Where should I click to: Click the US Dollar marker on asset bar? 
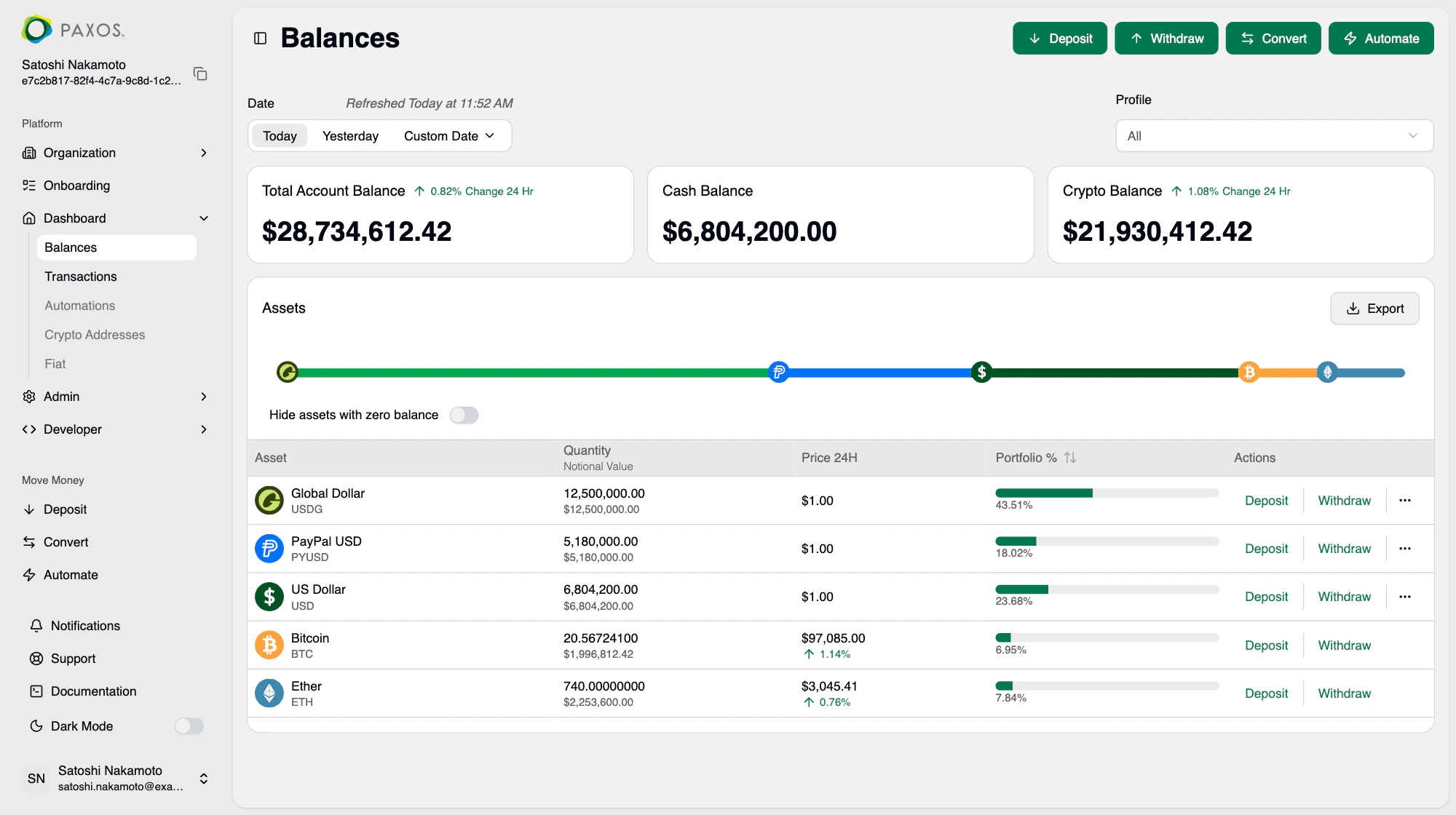point(981,373)
